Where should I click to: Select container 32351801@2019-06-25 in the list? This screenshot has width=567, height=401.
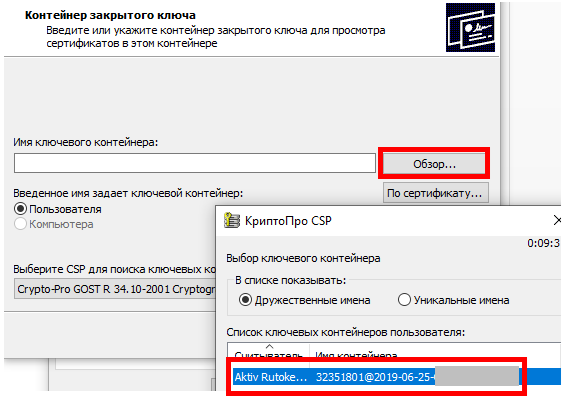tap(375, 377)
